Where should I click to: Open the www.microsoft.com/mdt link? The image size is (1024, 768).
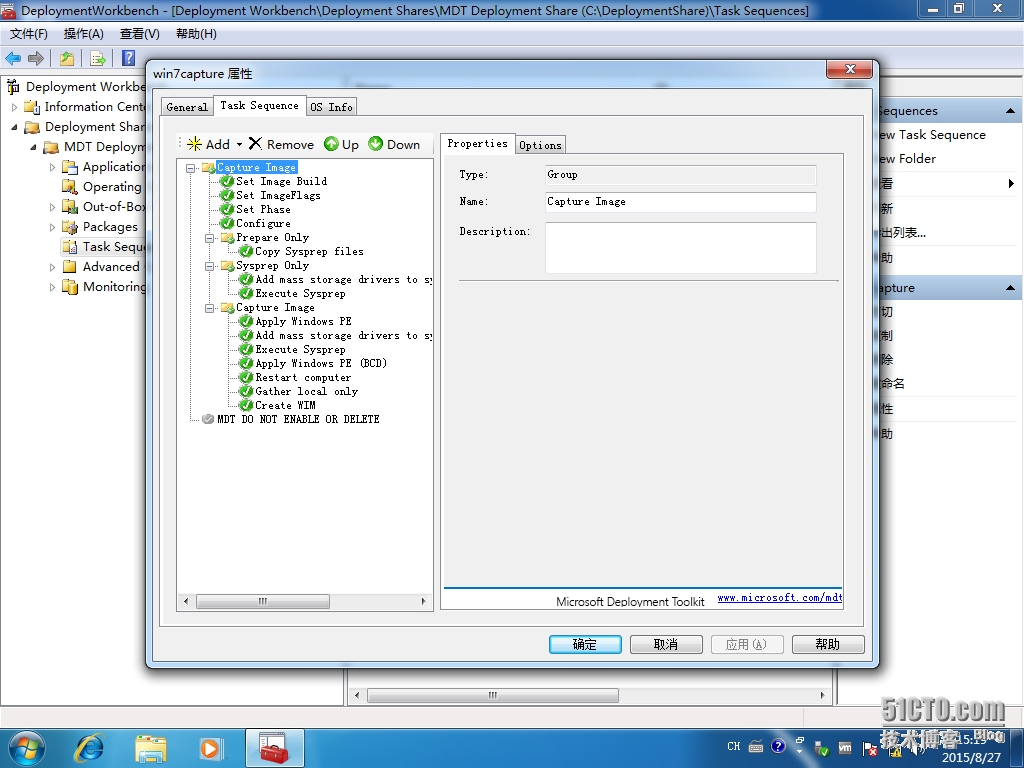(x=780, y=598)
